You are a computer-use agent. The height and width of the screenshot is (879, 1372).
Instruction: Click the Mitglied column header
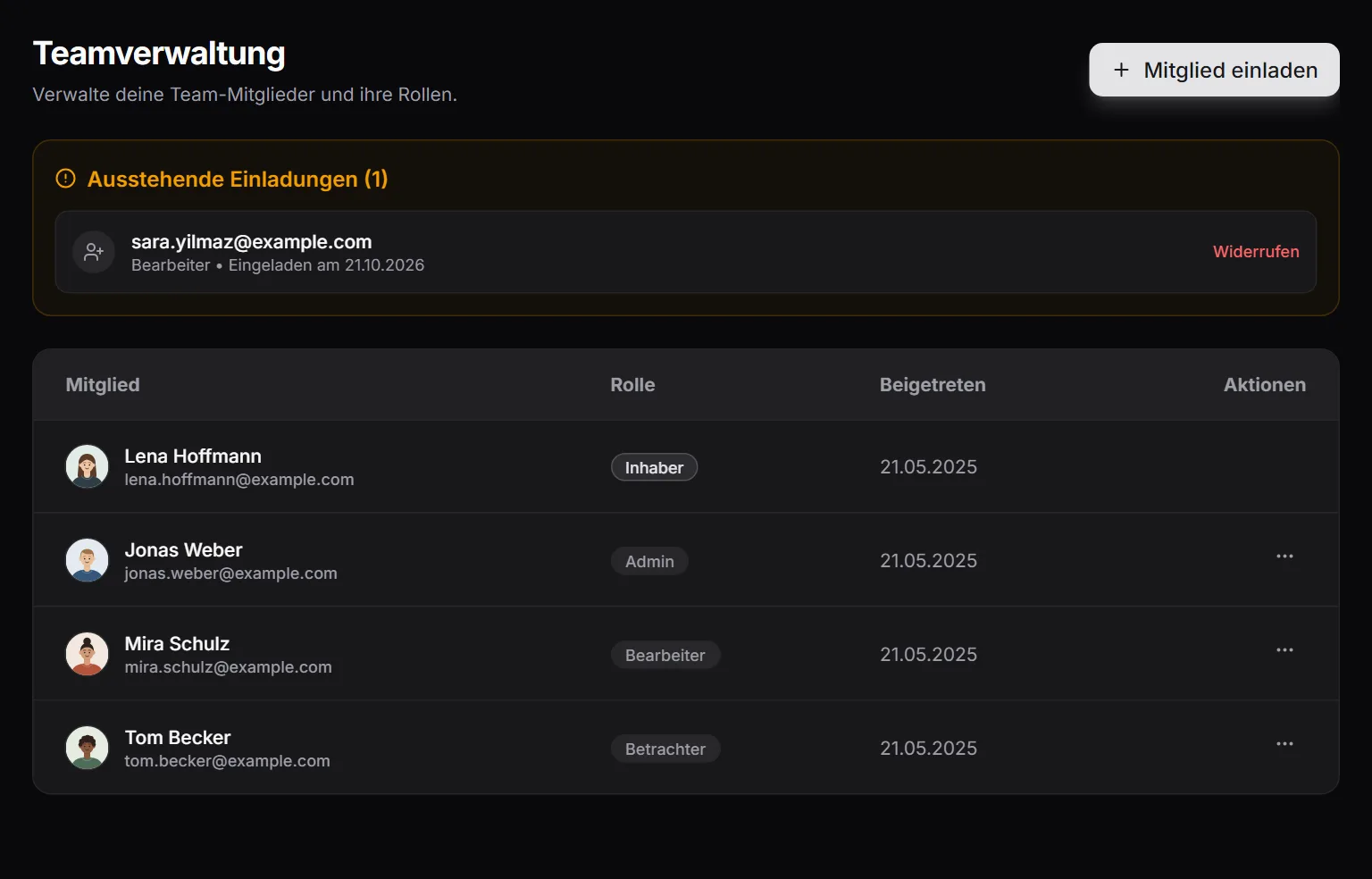click(103, 385)
